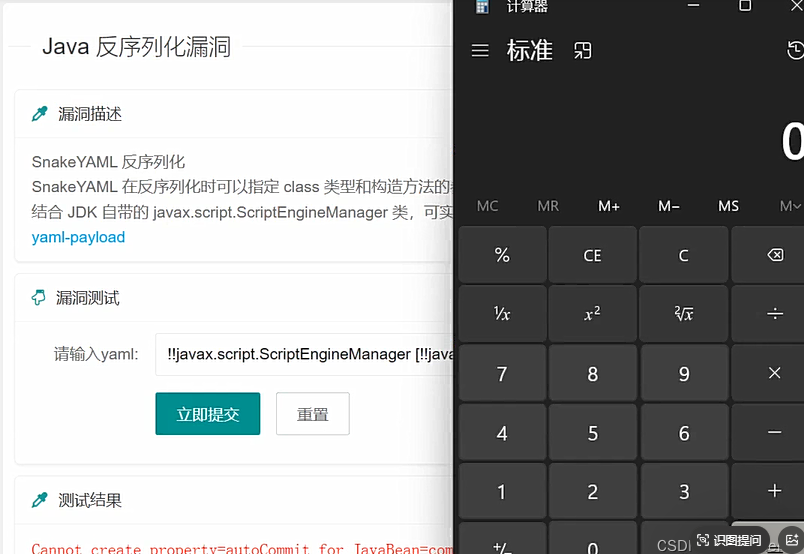Click the 重置 reset button
The width and height of the screenshot is (804, 554).
[x=313, y=414]
